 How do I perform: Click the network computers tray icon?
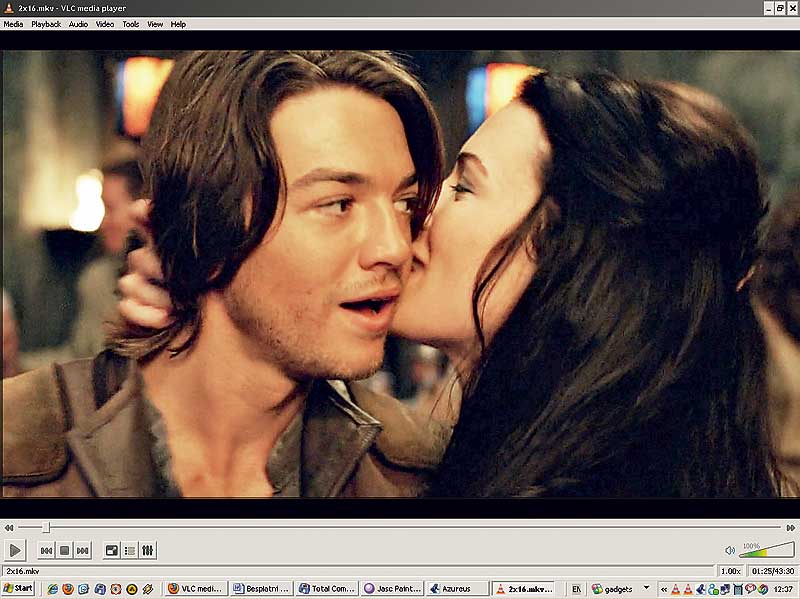click(x=725, y=589)
